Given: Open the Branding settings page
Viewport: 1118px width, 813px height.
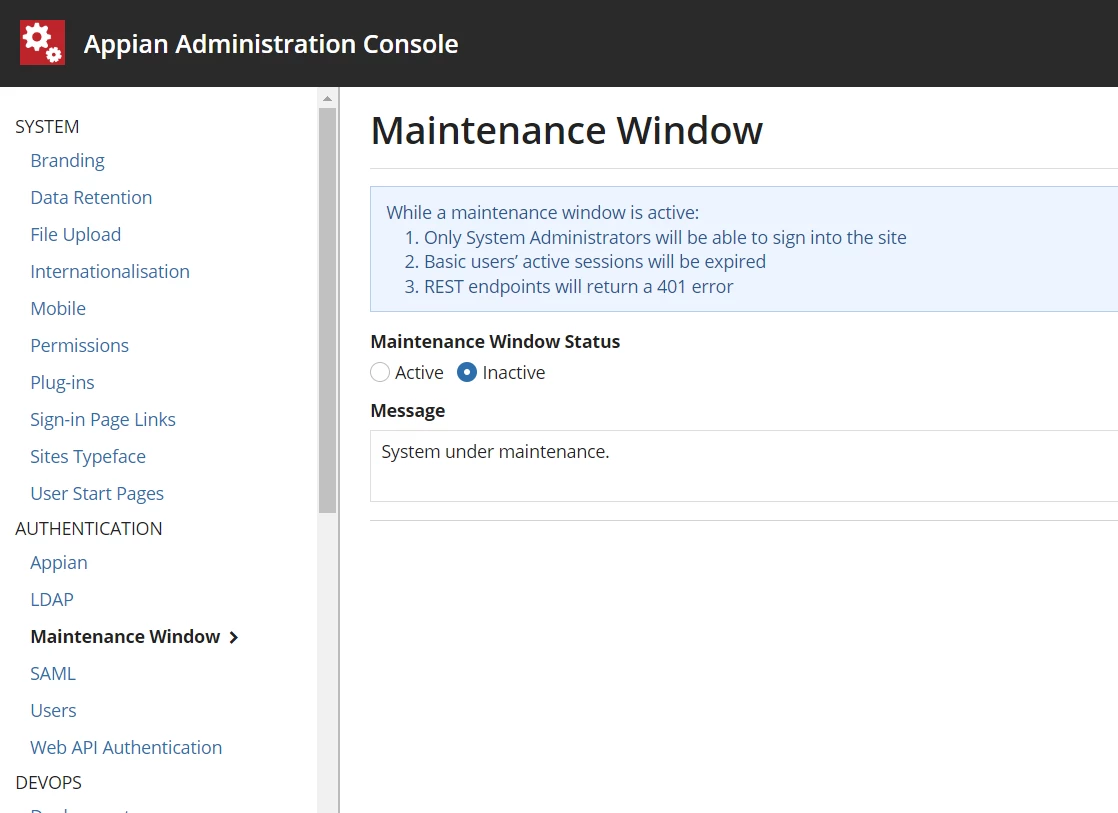Looking at the screenshot, I should [68, 160].
